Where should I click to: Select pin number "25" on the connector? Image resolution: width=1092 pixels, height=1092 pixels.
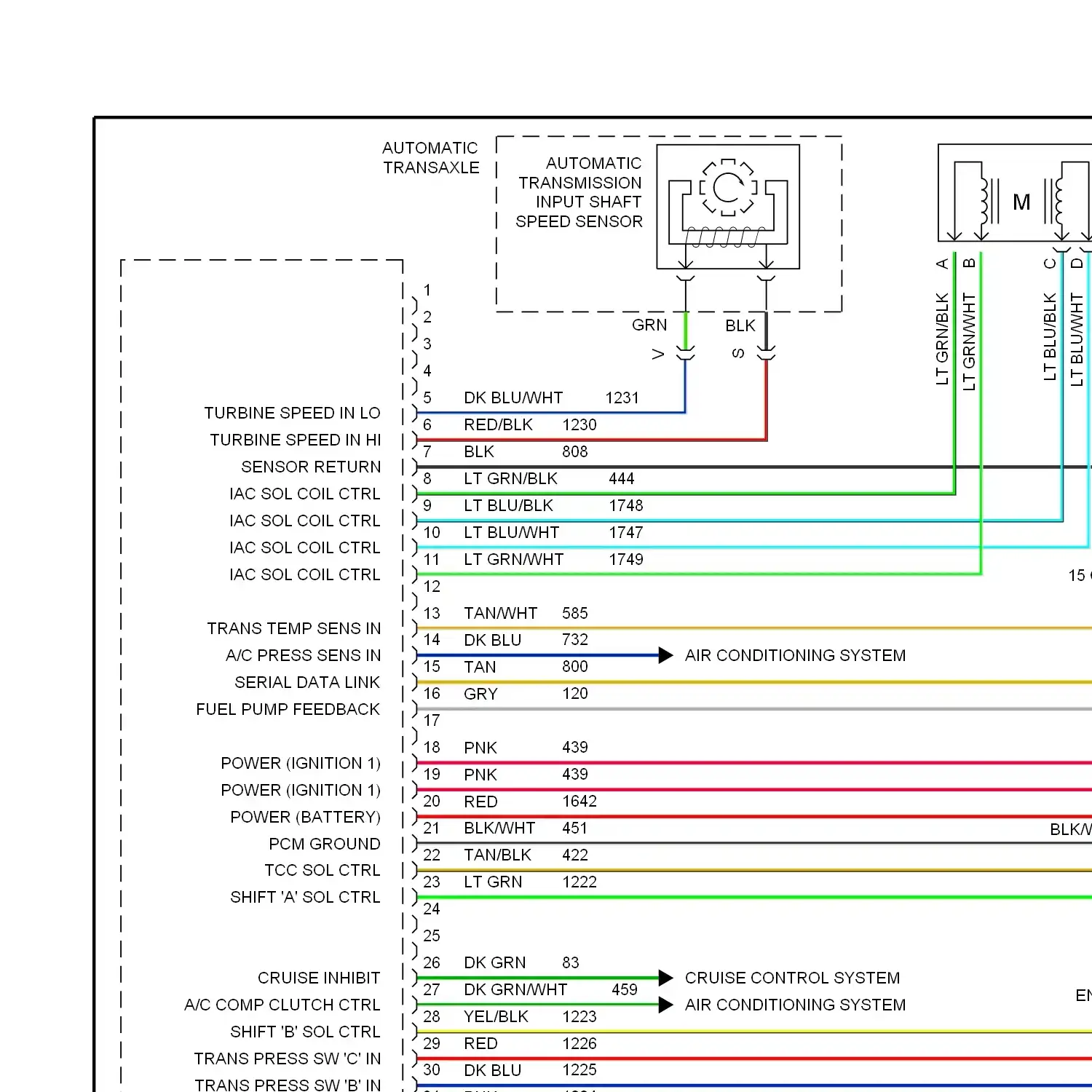(432, 936)
